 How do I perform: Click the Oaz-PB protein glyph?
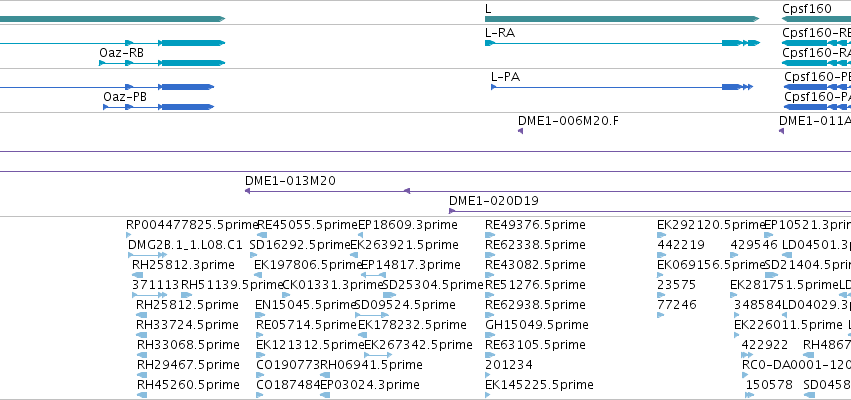158,107
